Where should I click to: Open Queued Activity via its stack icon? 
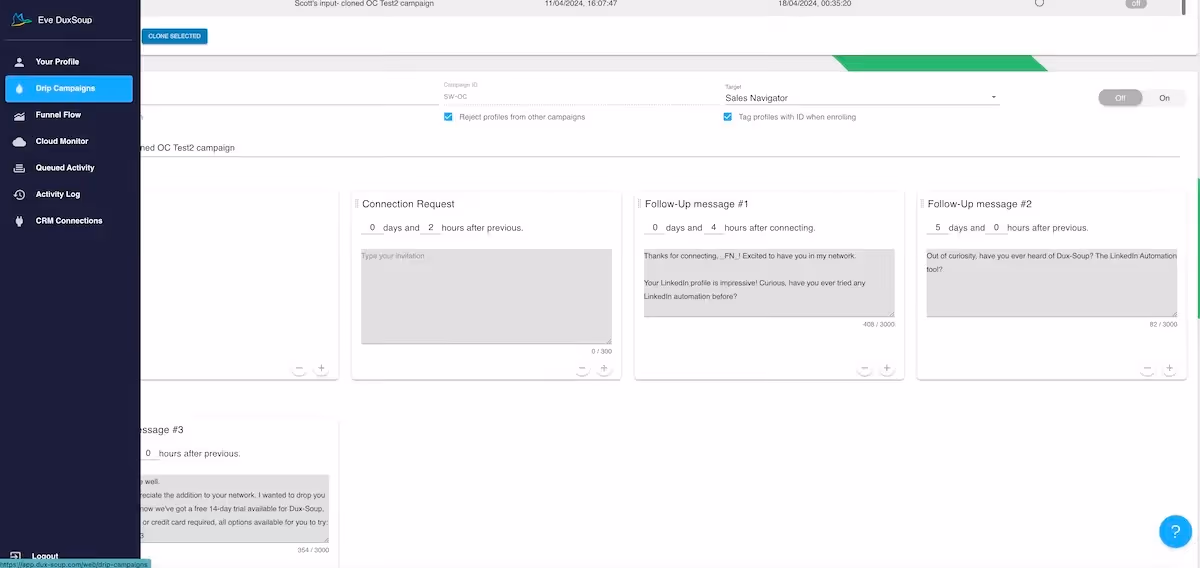coord(19,168)
